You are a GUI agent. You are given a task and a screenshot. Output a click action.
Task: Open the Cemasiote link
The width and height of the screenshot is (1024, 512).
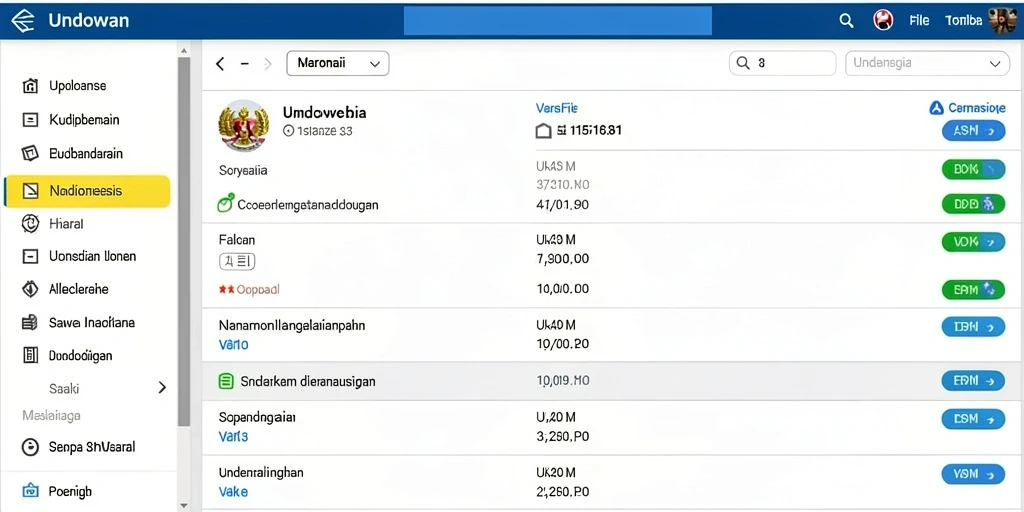click(977, 108)
